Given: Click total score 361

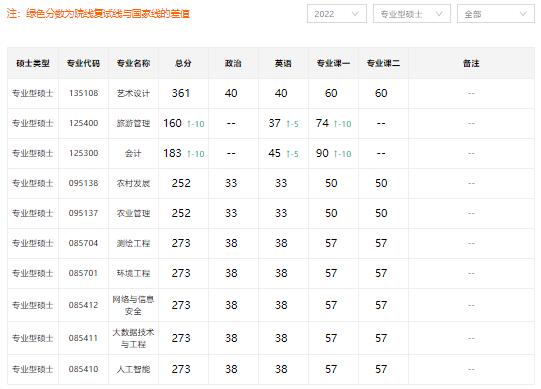Looking at the screenshot, I should pyautogui.click(x=181, y=93).
